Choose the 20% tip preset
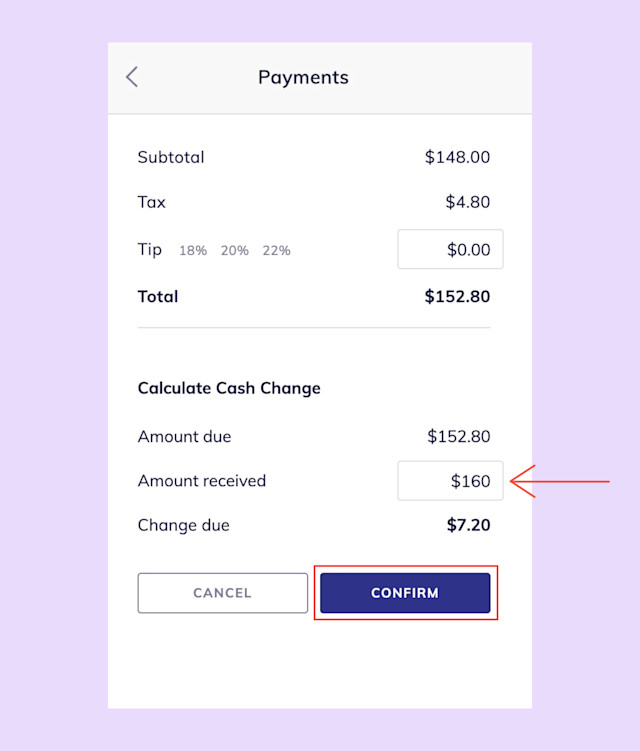This screenshot has width=640, height=751. tap(235, 250)
